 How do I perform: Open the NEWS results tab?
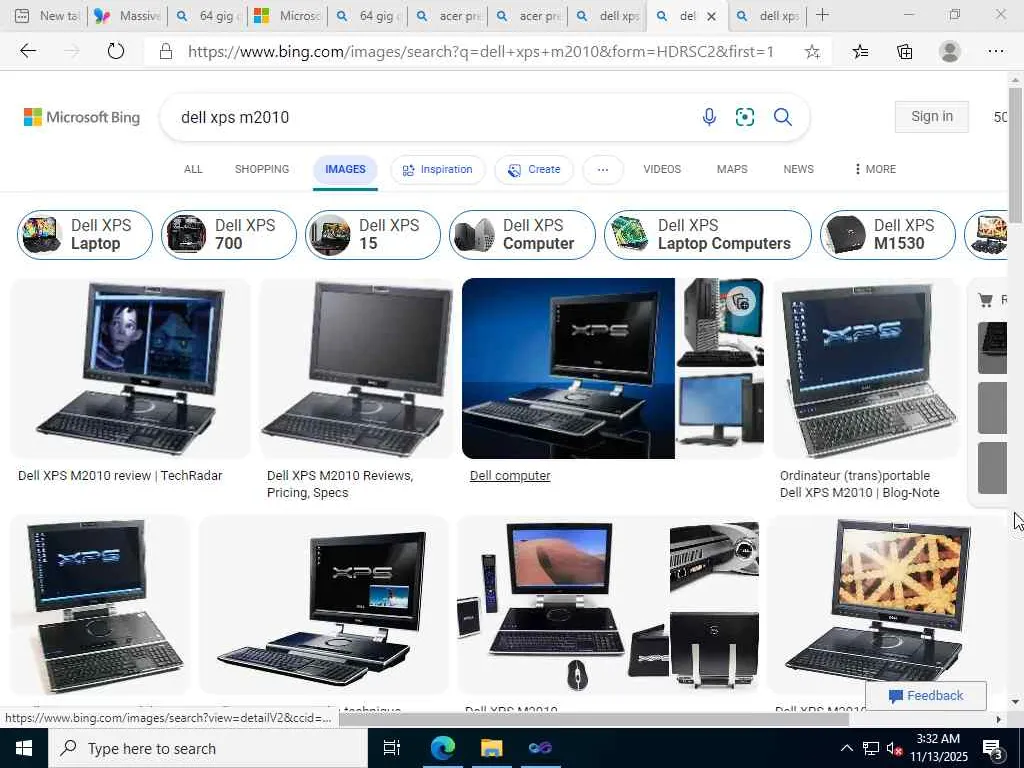(x=798, y=169)
